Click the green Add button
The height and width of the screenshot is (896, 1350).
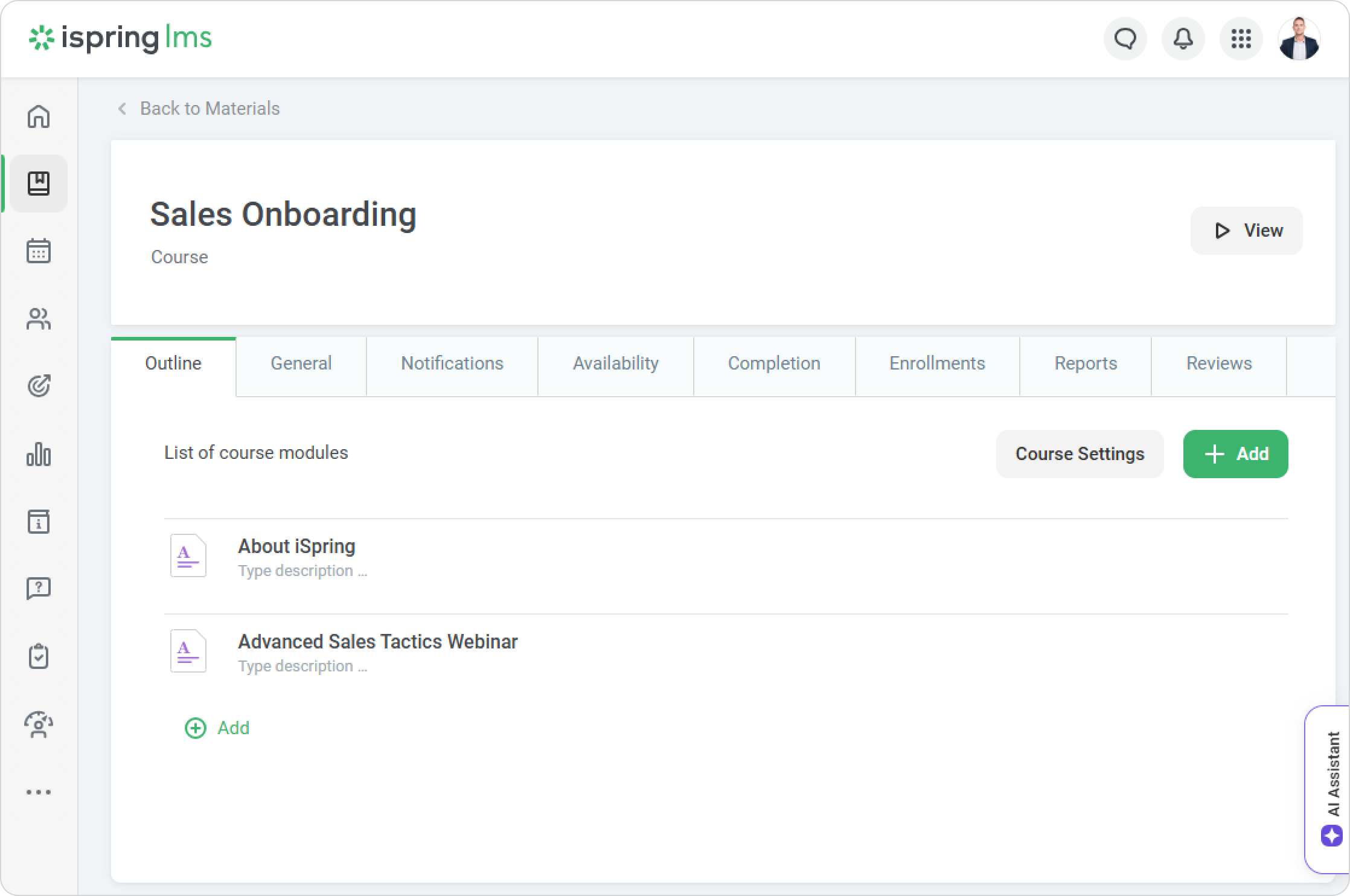(1235, 454)
